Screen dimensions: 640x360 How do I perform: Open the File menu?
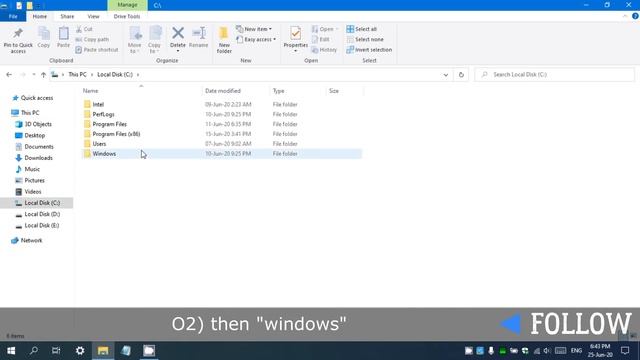[x=13, y=16]
